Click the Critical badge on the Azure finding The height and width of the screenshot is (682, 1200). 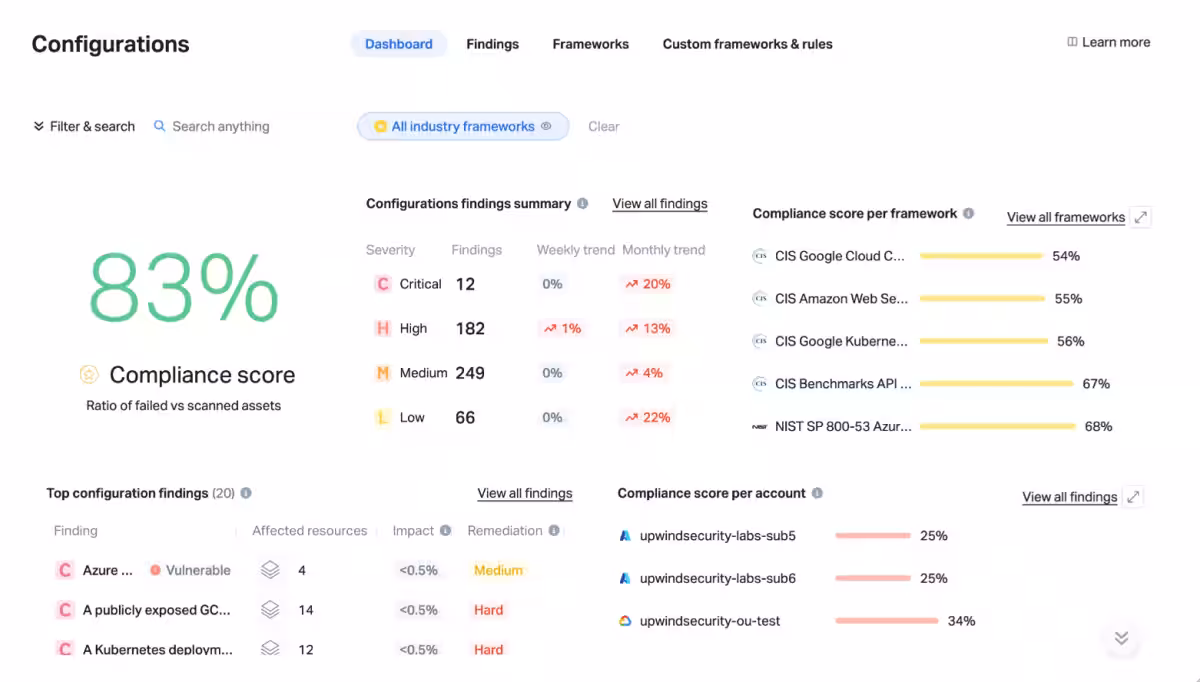65,570
